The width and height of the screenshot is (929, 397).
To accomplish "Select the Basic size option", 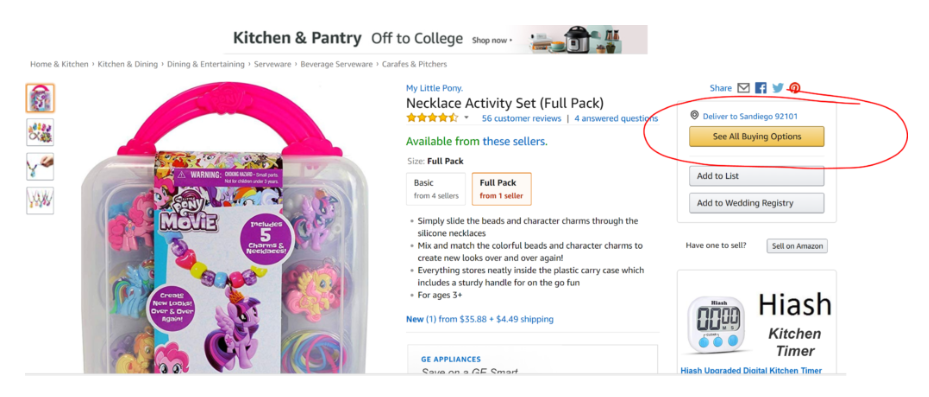I will click(435, 188).
